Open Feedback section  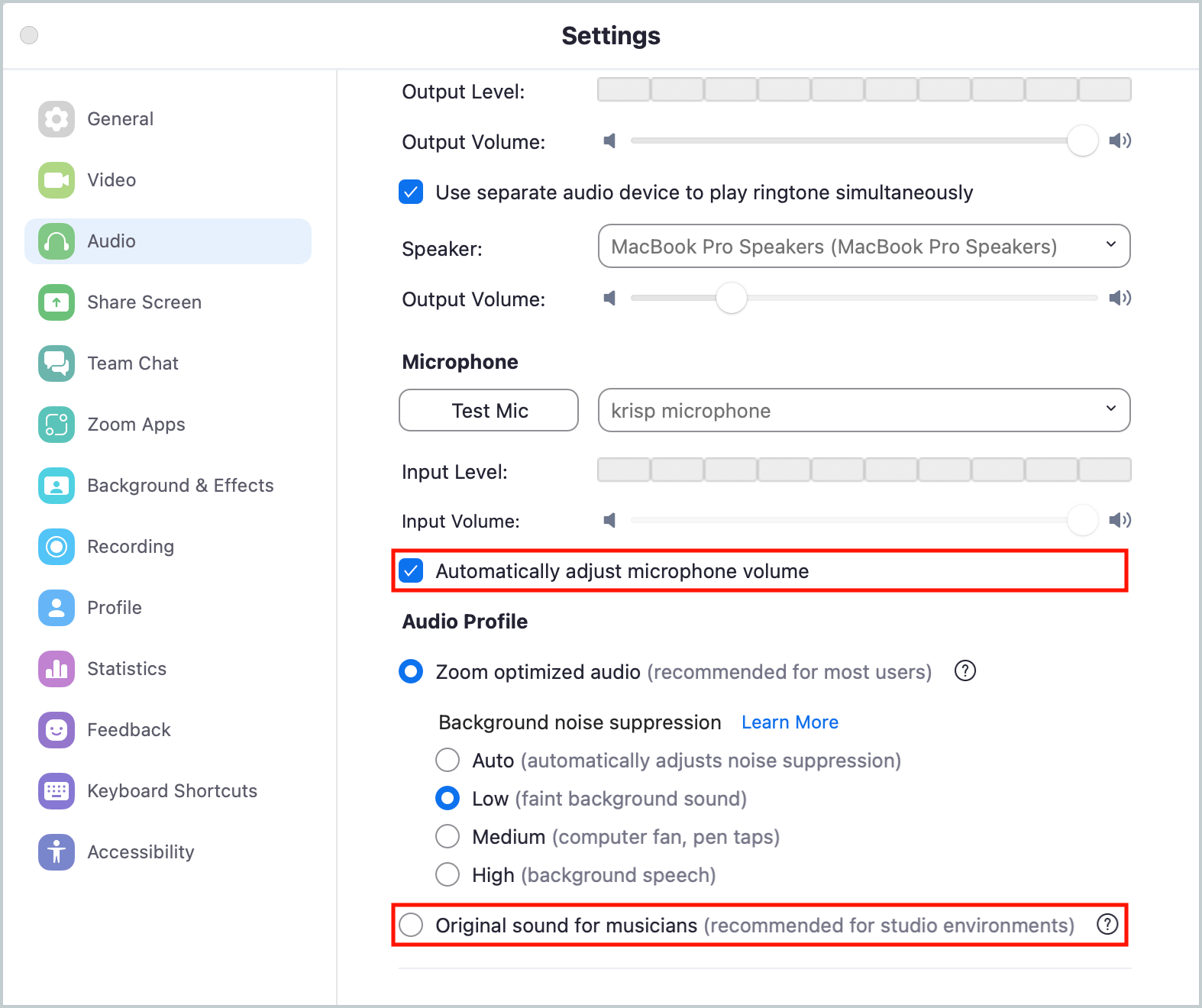(x=168, y=730)
